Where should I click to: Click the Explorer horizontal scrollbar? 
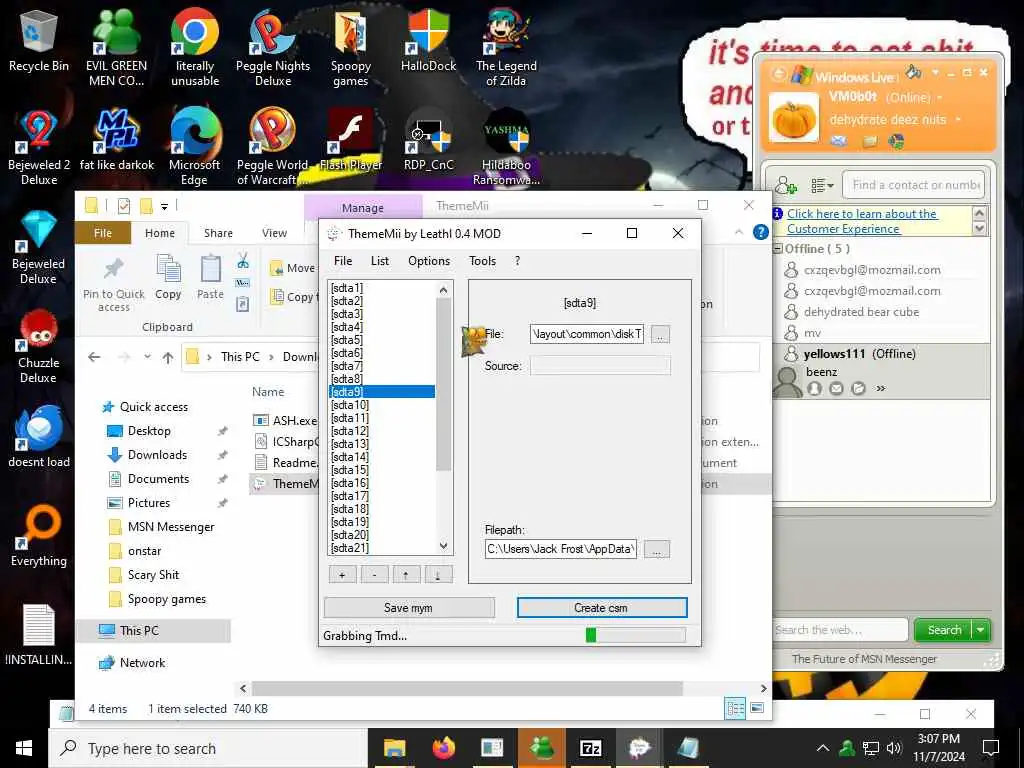(467, 688)
